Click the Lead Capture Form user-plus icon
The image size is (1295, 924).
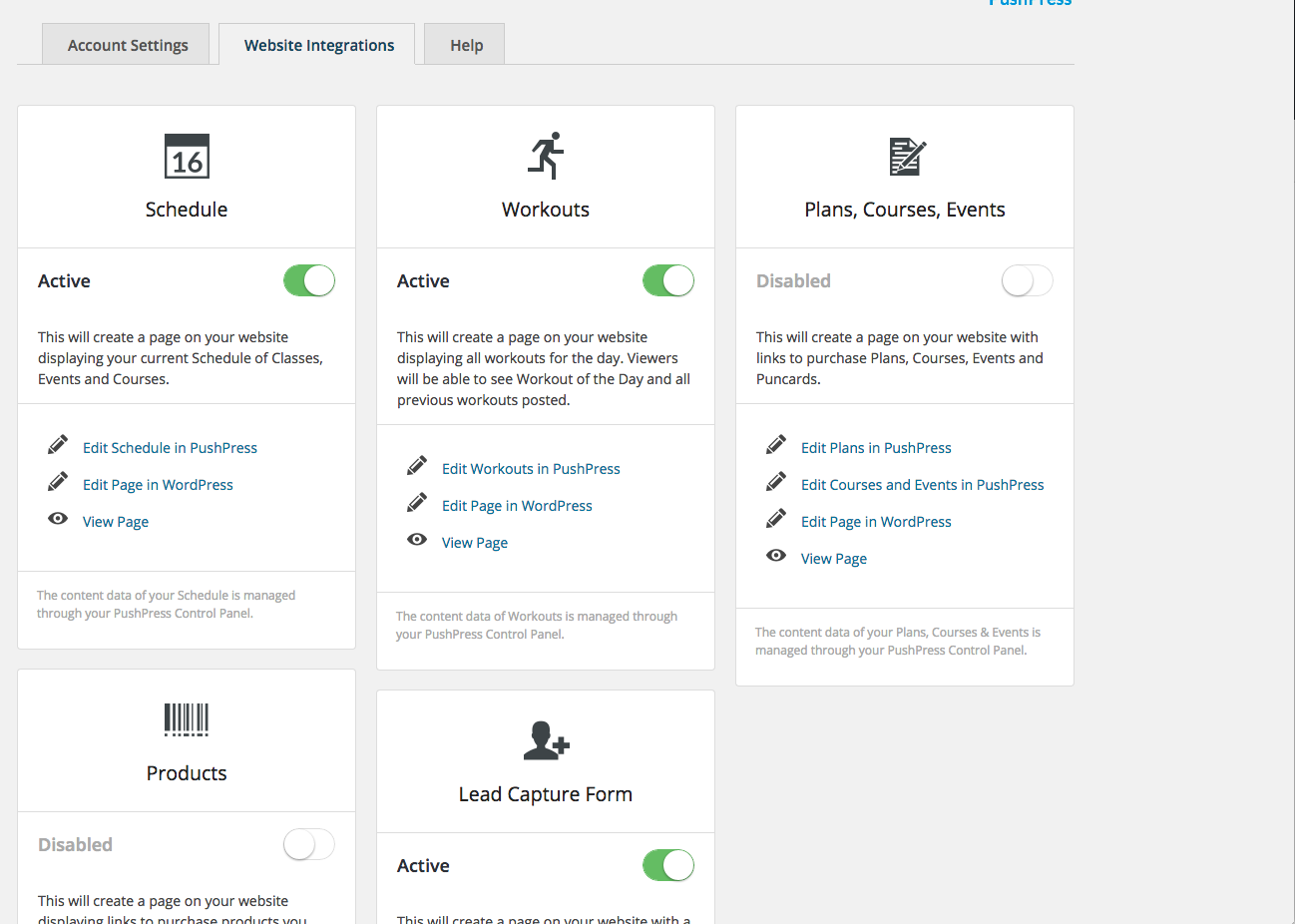click(546, 740)
